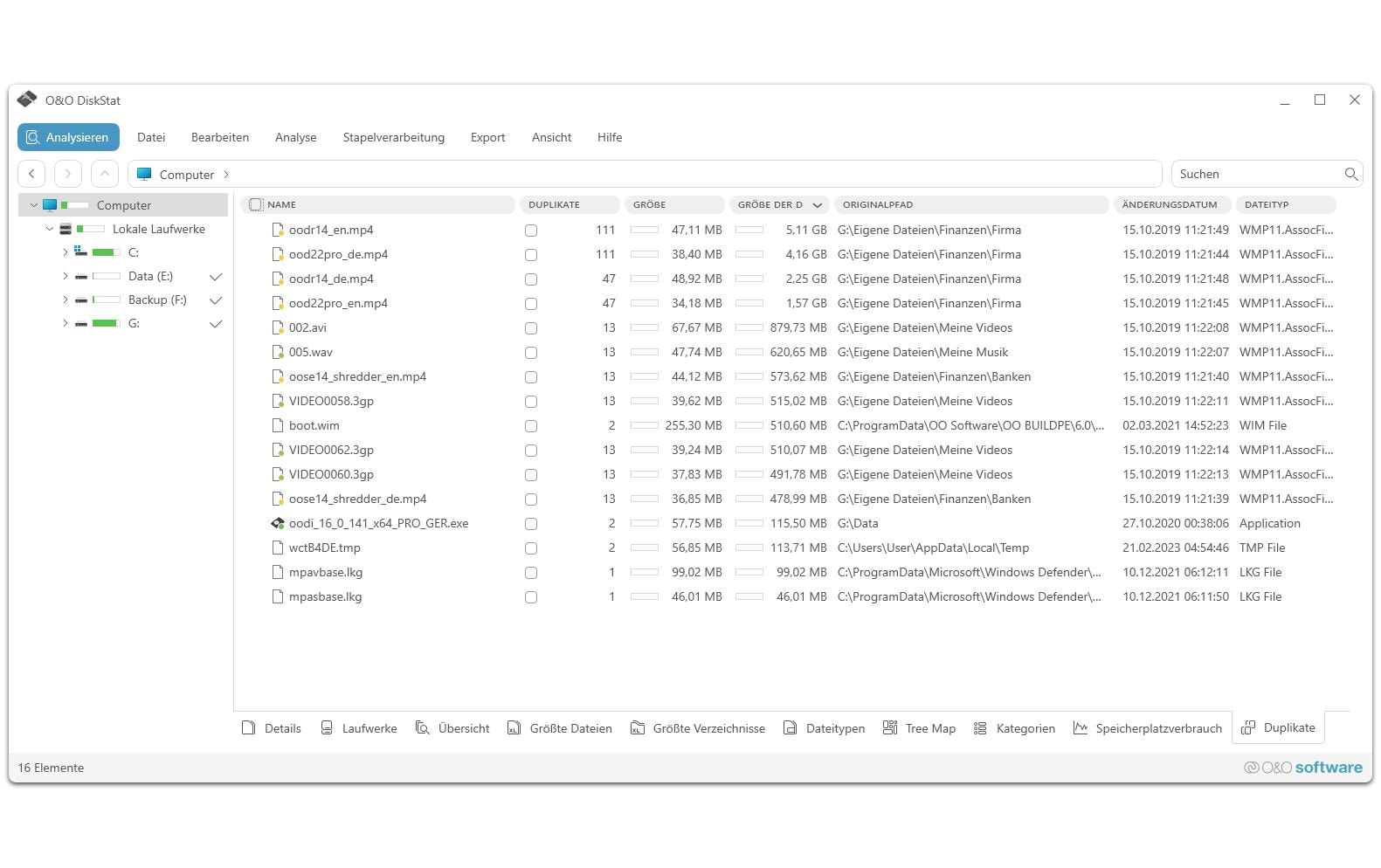
Task: Go back with the left arrow button
Action: [32, 174]
